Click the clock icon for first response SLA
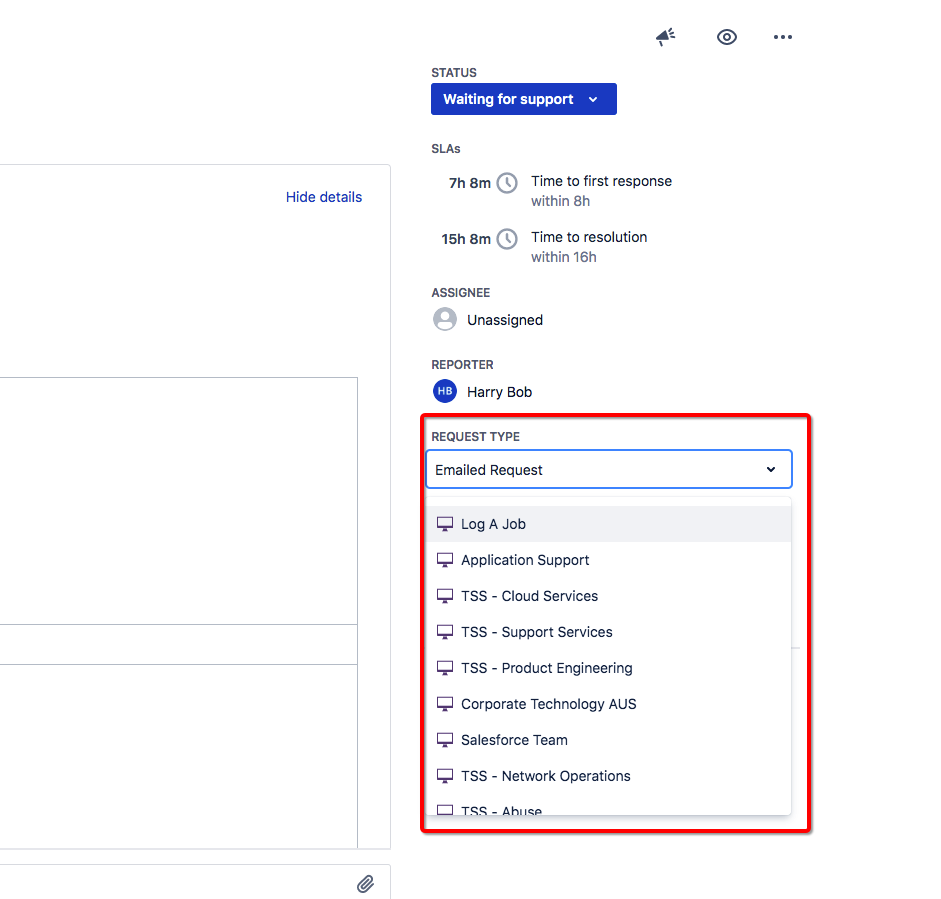 point(507,183)
